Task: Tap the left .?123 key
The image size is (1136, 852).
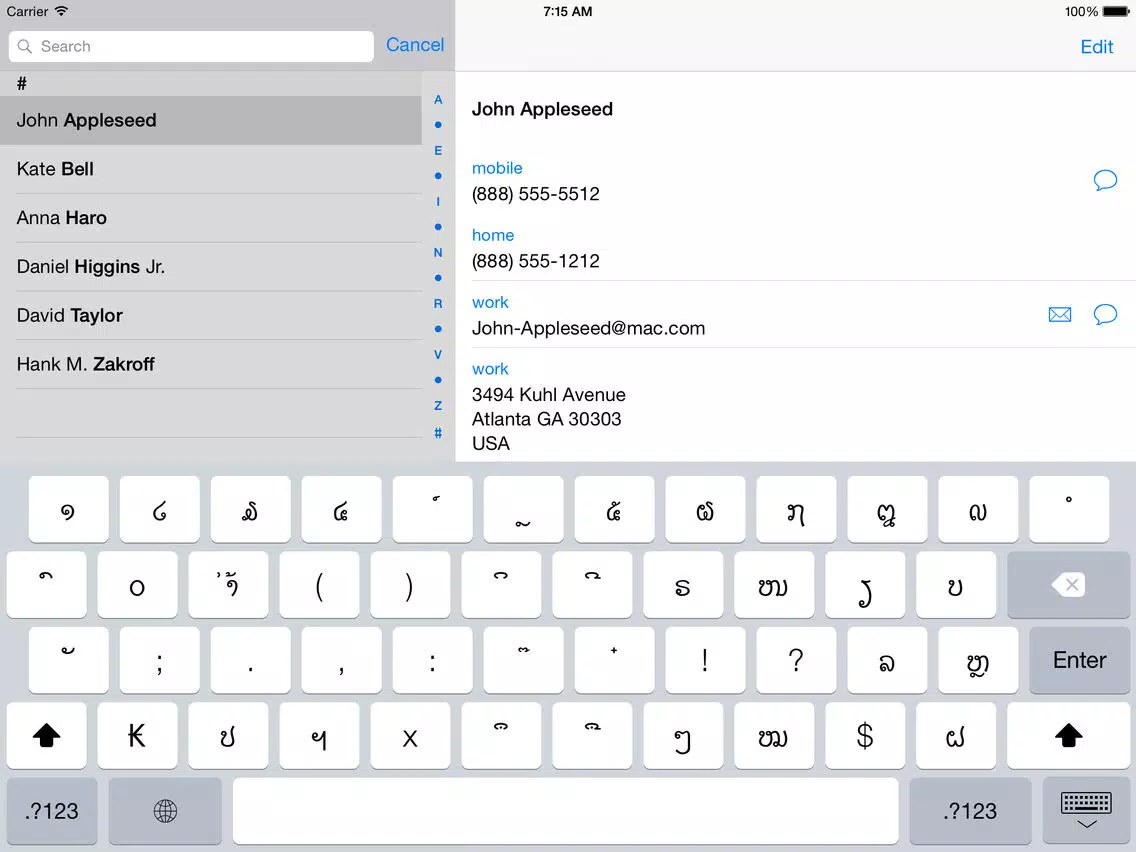Action: [x=51, y=811]
